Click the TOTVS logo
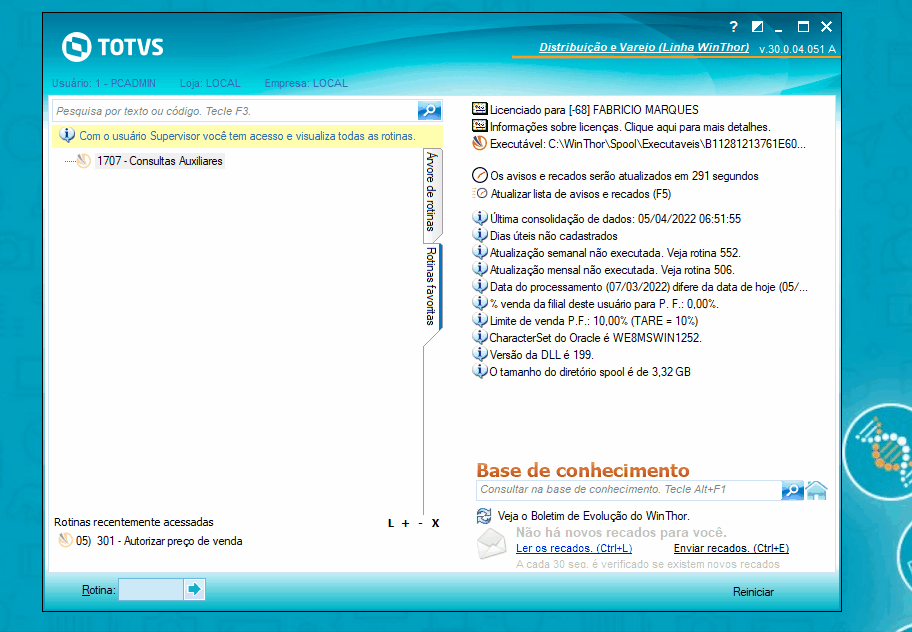The image size is (912, 632). click(113, 47)
